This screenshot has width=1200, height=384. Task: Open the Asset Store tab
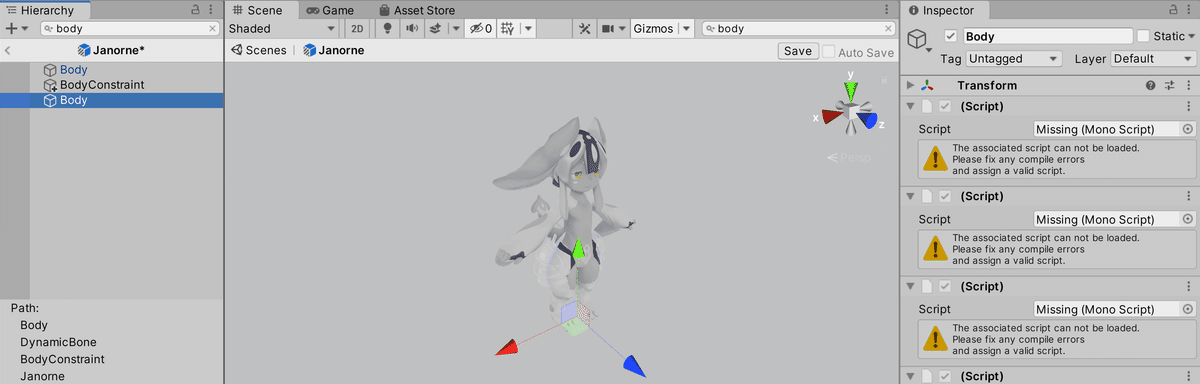[x=415, y=10]
